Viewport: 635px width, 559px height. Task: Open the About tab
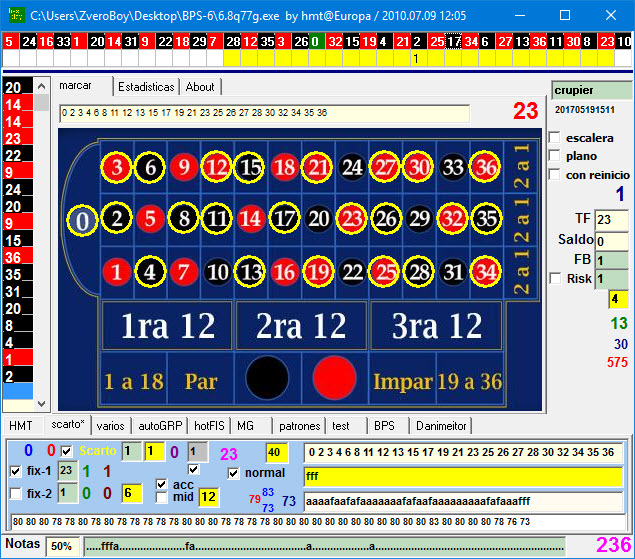click(200, 87)
